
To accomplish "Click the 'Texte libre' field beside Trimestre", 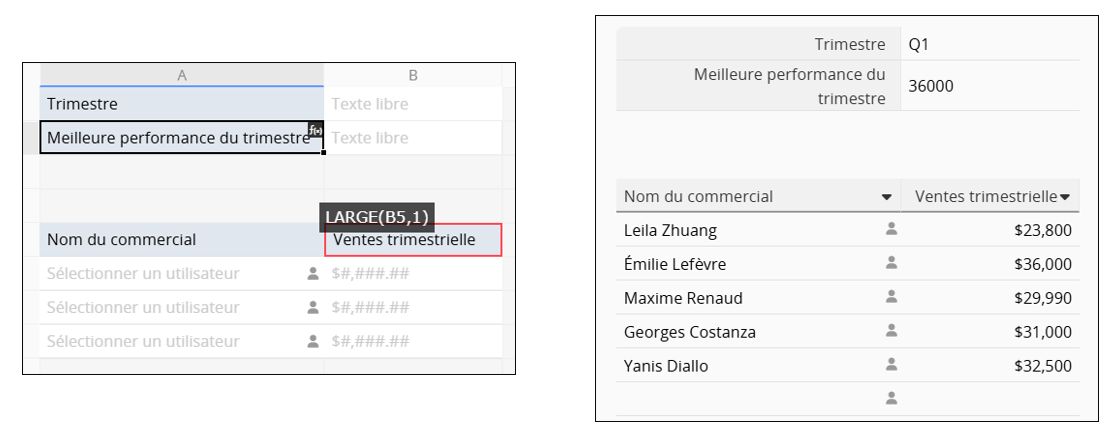I will [412, 104].
